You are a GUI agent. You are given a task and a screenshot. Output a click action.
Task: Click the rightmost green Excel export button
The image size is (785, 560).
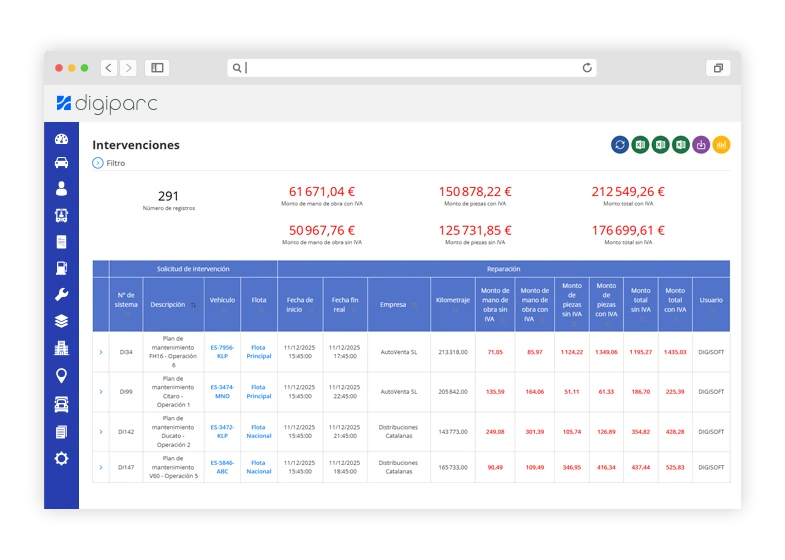[x=681, y=145]
